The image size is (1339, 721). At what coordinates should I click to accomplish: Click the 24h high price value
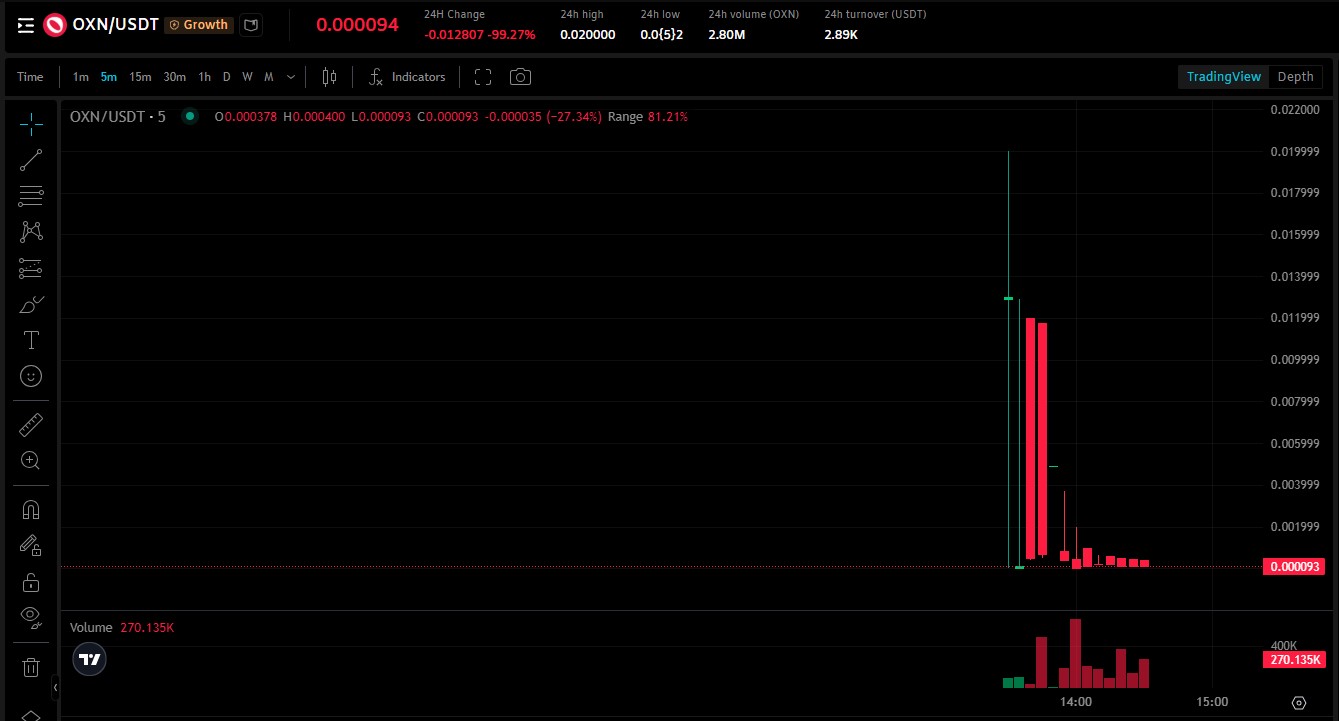coord(587,34)
